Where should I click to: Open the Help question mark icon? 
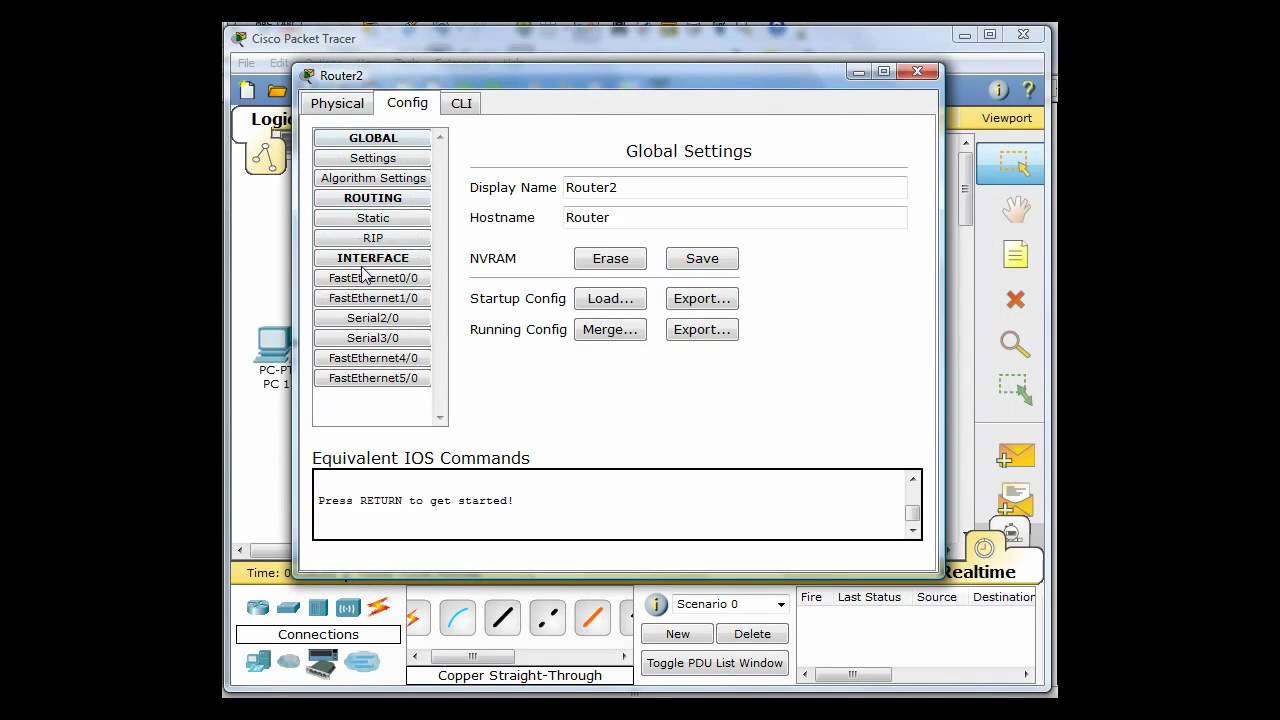tap(1027, 90)
